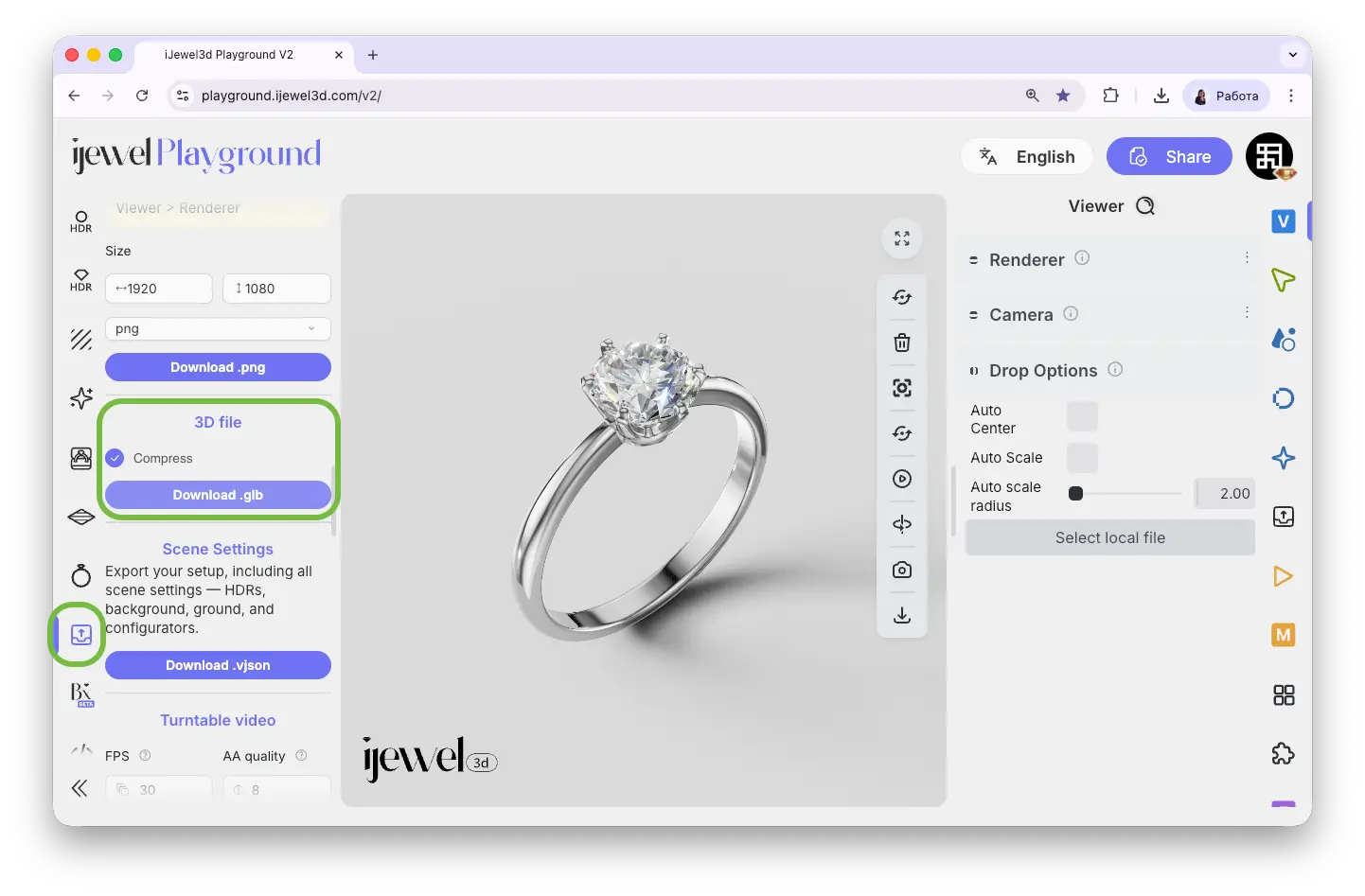
Task: Click the width field showing 1920
Action: point(159,289)
